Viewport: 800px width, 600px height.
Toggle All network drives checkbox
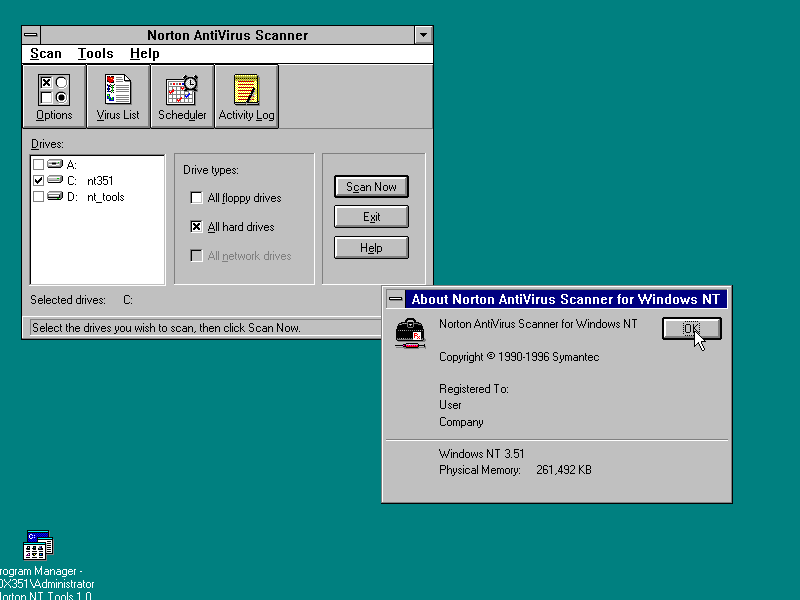[x=196, y=256]
